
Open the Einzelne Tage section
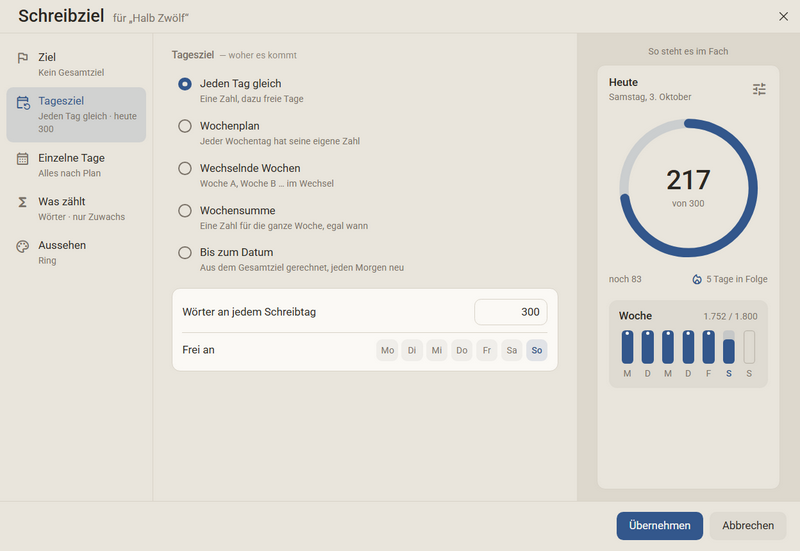tap(76, 165)
